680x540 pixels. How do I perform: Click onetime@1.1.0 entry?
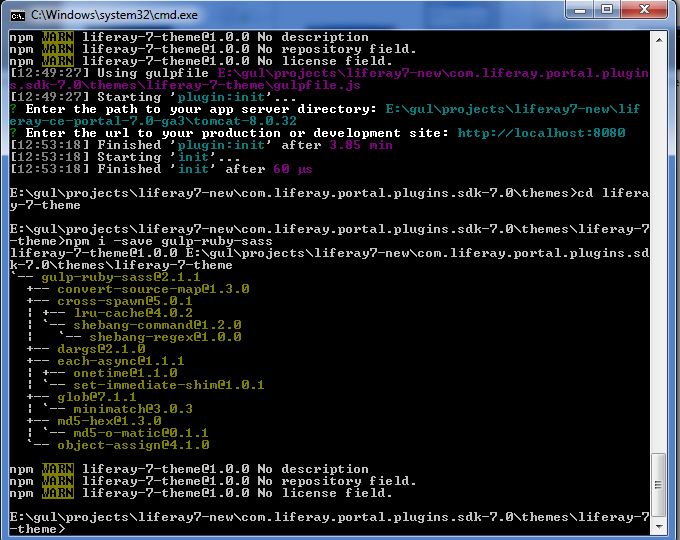(125, 373)
